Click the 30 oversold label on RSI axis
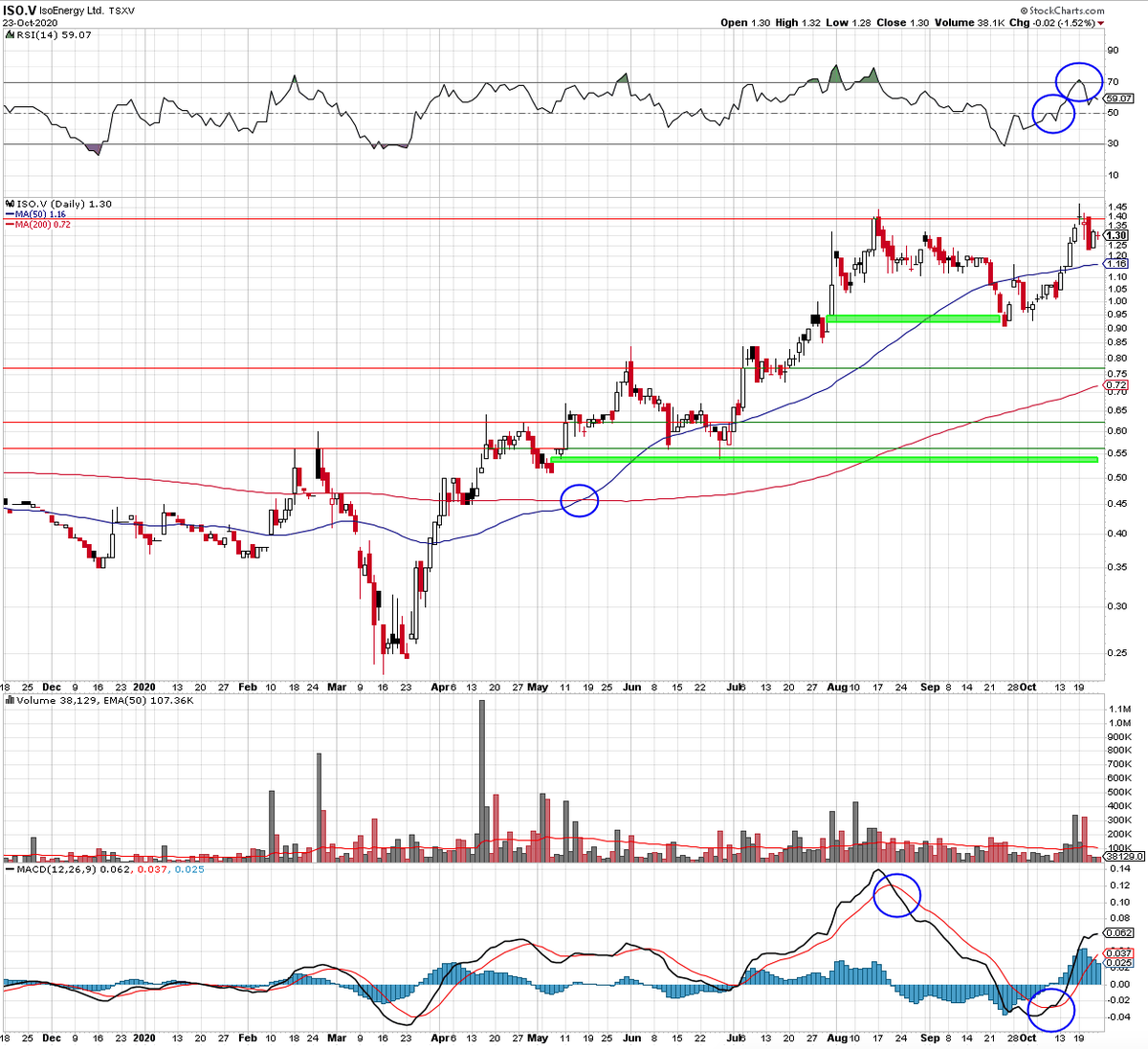1148x1049 pixels. [1114, 143]
